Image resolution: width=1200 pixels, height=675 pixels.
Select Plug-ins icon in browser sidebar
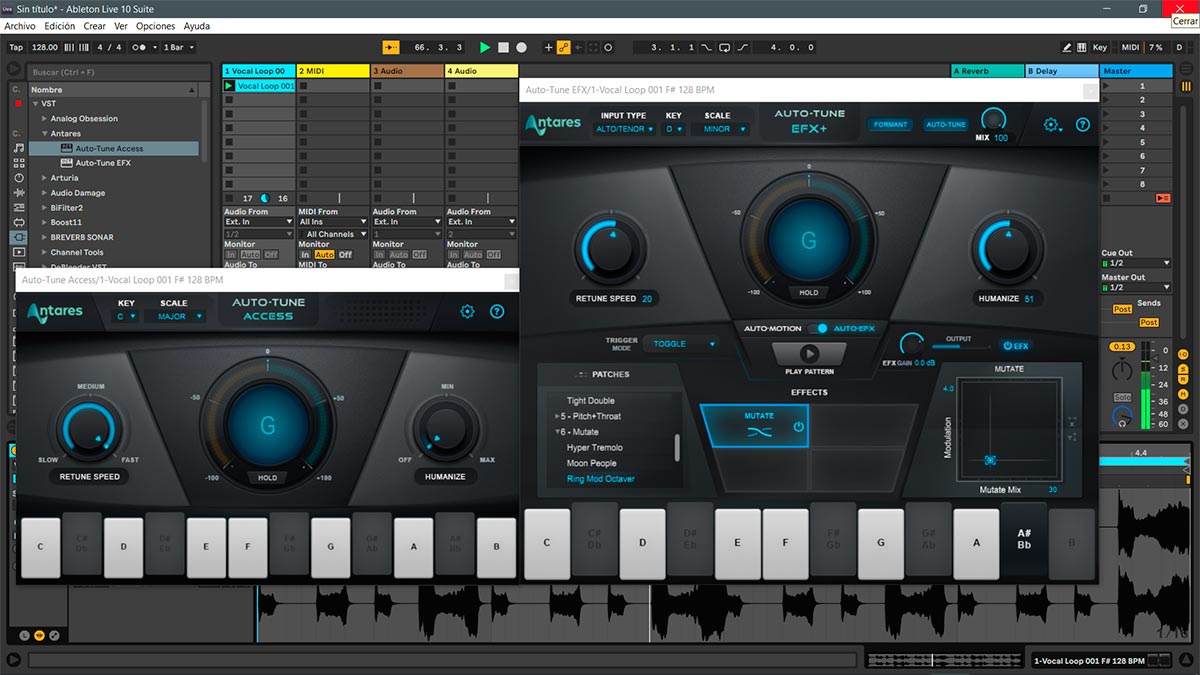[x=18, y=237]
